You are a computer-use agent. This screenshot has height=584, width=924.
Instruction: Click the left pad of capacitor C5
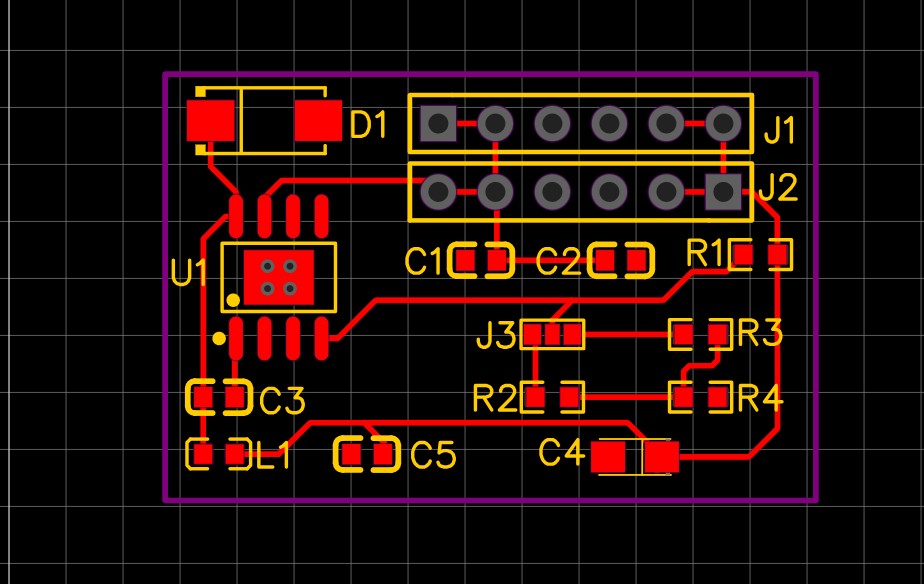(x=352, y=454)
